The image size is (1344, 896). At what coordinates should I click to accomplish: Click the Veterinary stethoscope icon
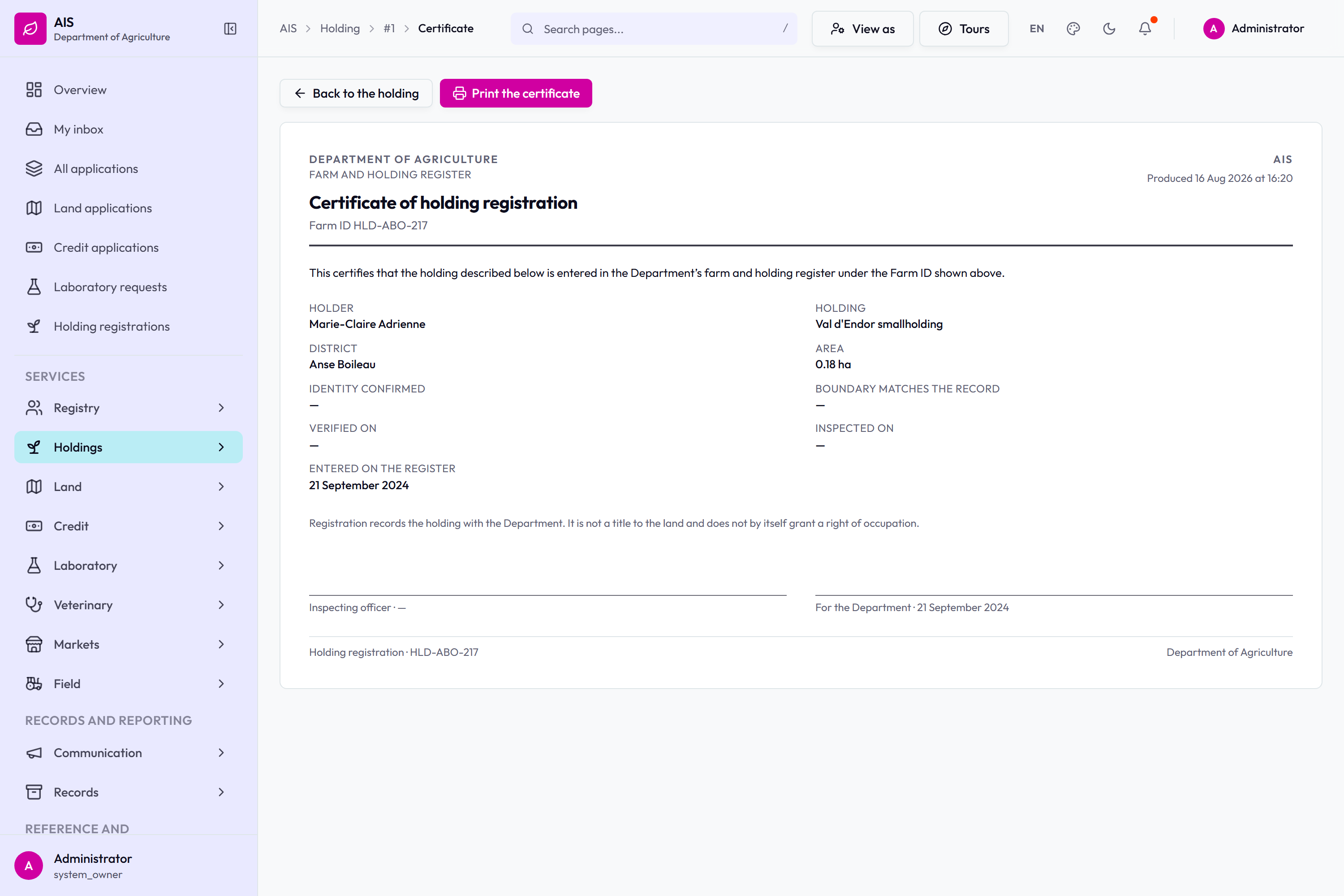(34, 604)
